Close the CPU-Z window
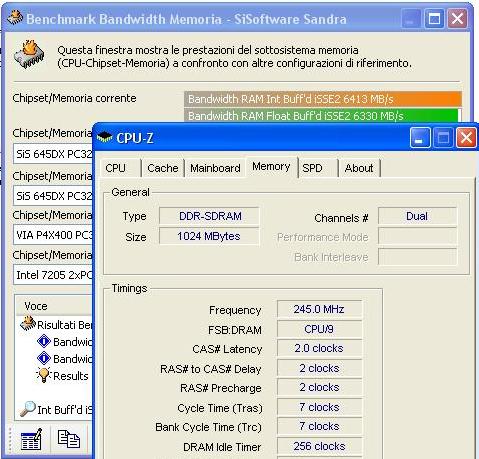Viewport: 479px width, 459px height. point(466,137)
